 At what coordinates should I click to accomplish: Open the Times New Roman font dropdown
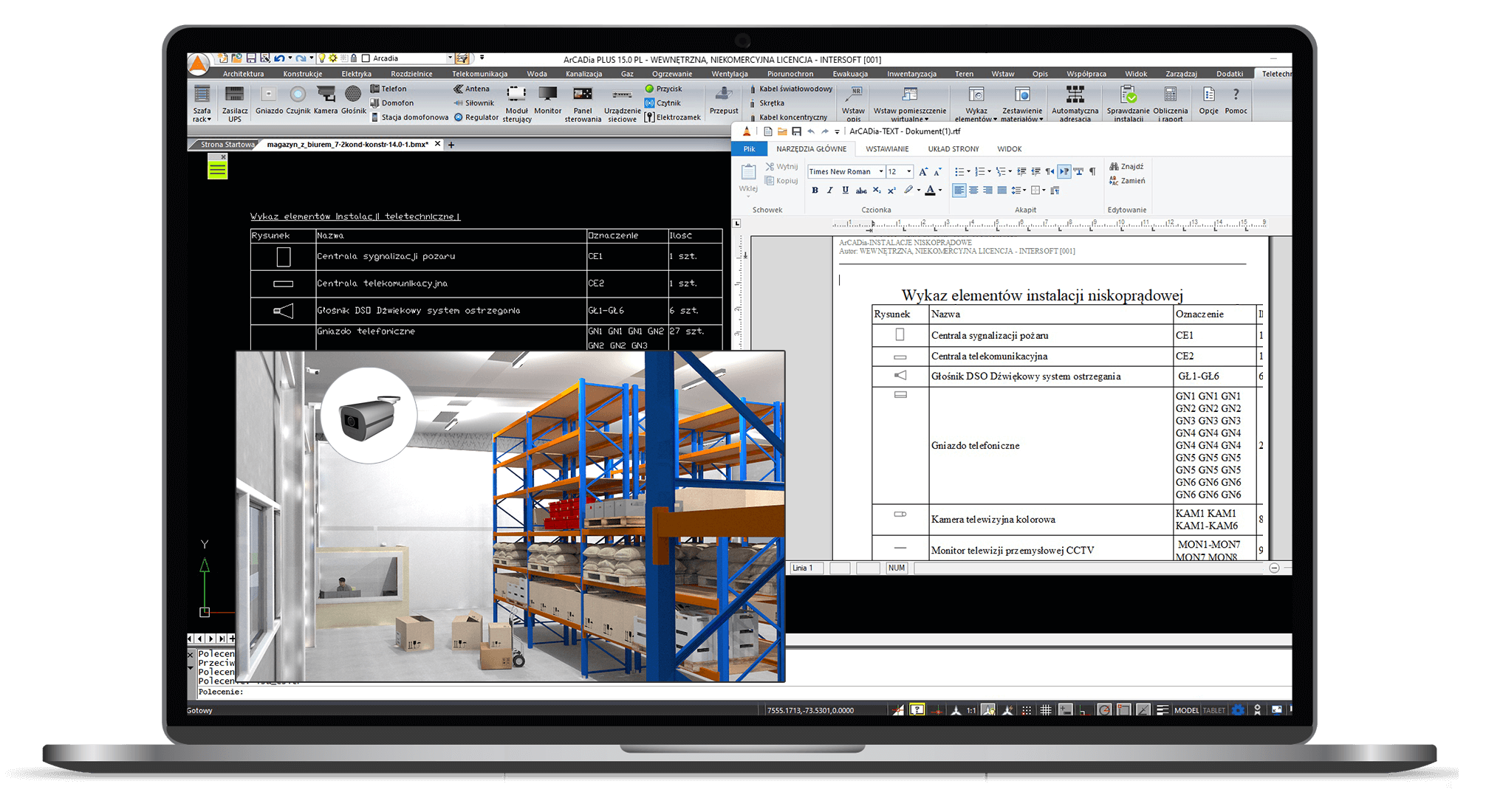tap(881, 171)
